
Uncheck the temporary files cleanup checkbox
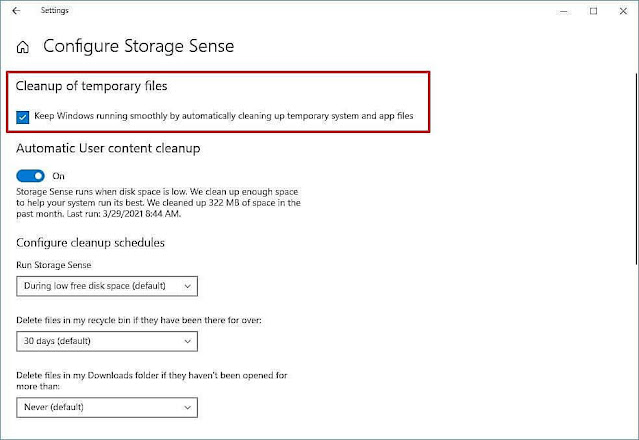[23, 118]
